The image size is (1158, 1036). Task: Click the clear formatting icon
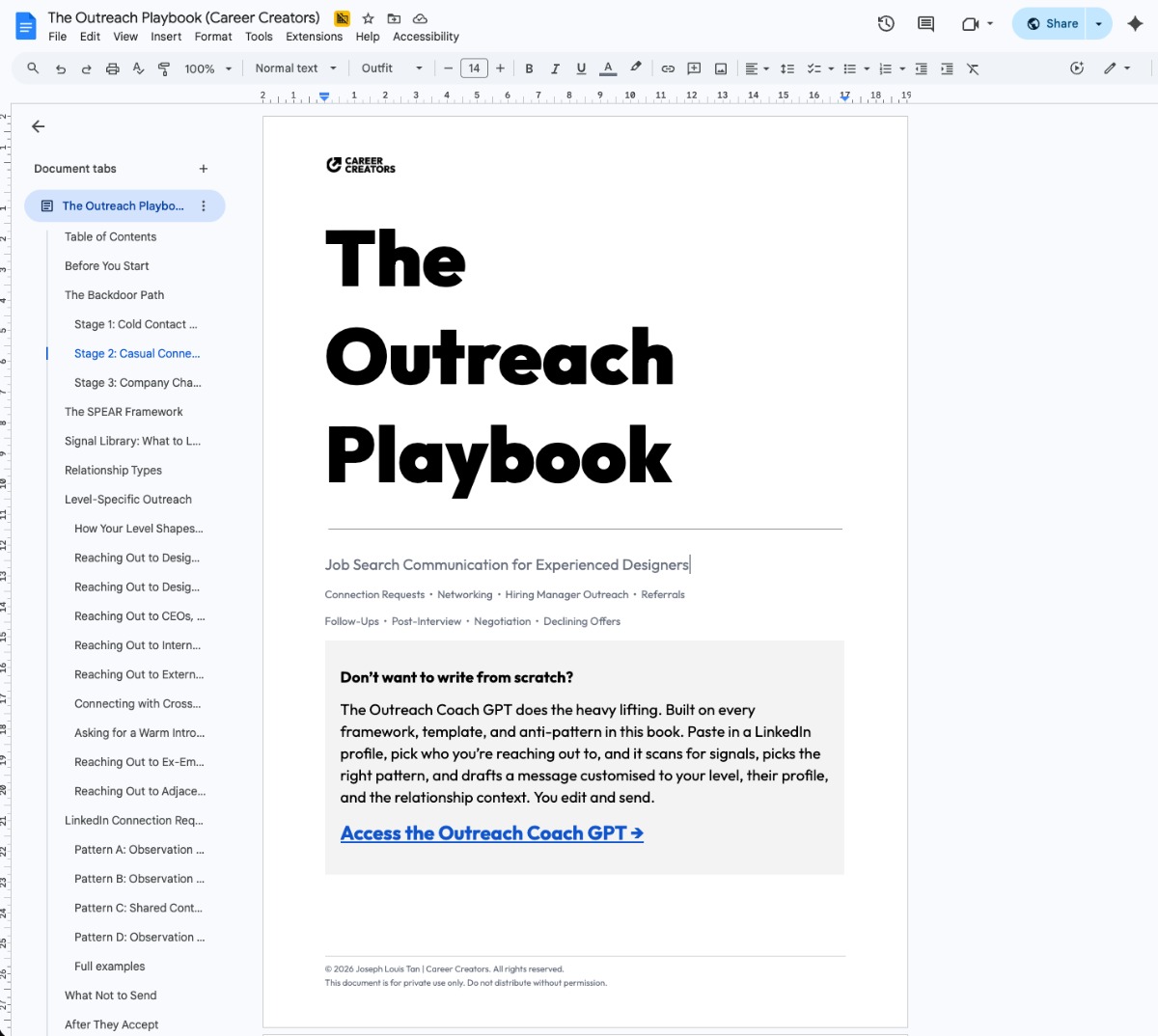pyautogui.click(x=973, y=68)
